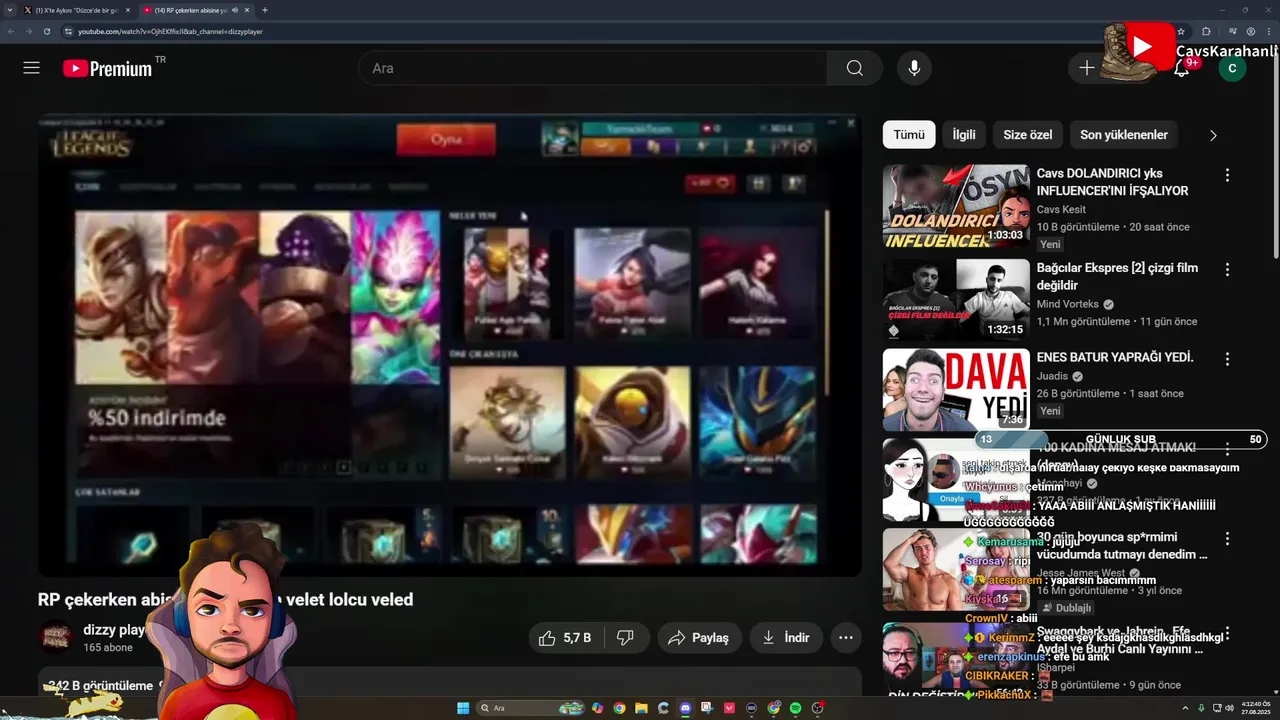Select the Tümü filter chip
The image size is (1280, 720).
tap(909, 135)
